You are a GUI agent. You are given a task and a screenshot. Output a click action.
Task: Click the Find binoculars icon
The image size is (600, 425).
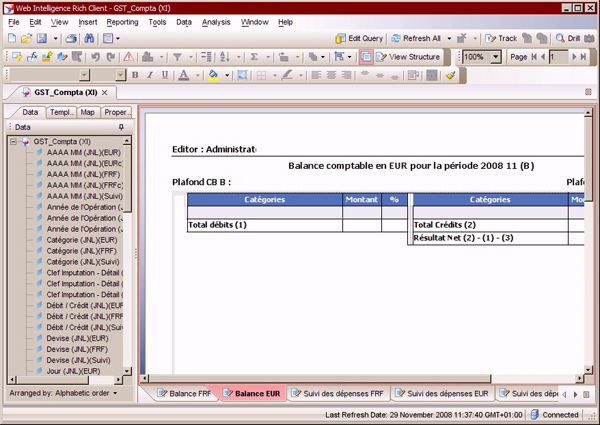point(88,38)
